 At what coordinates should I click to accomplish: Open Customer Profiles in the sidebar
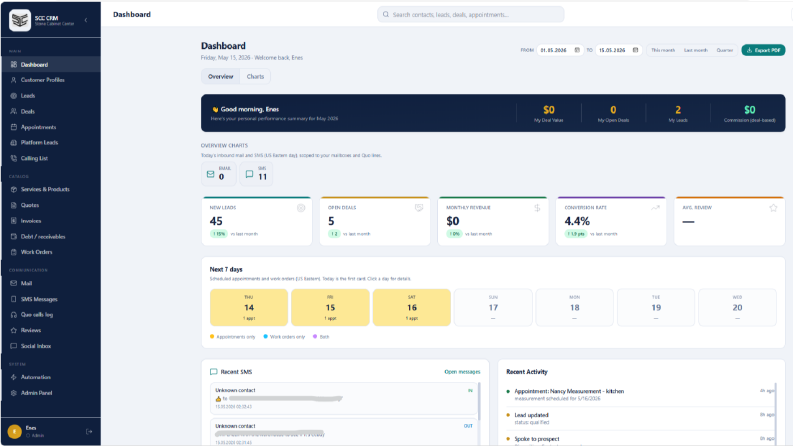tap(51, 80)
